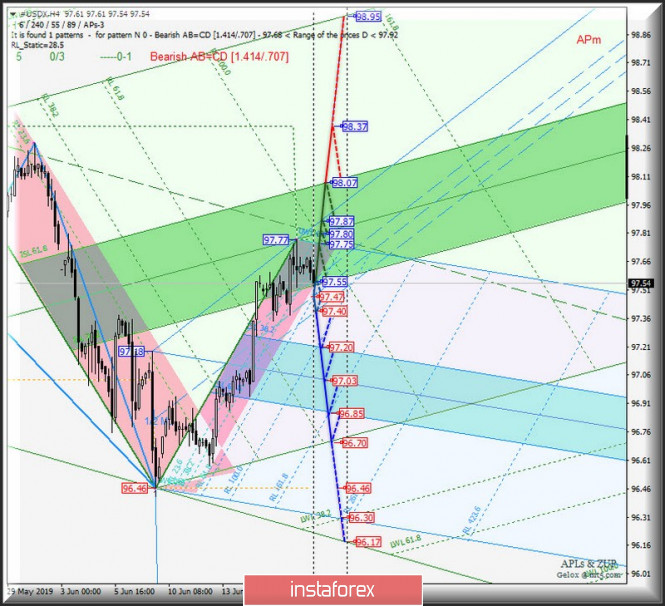The height and width of the screenshot is (606, 665).
Task: Click the 96.17 red price label
Action: (368, 542)
